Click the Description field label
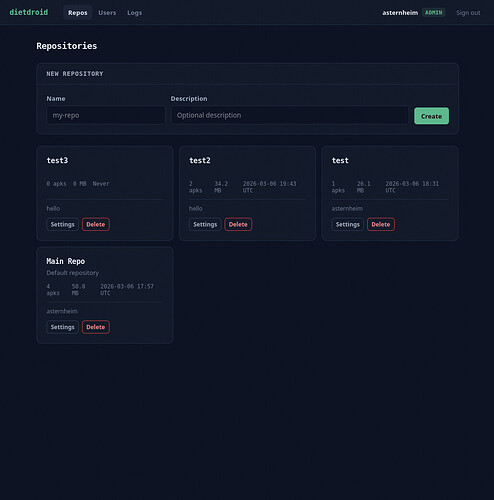Image resolution: width=494 pixels, height=500 pixels. point(189,99)
